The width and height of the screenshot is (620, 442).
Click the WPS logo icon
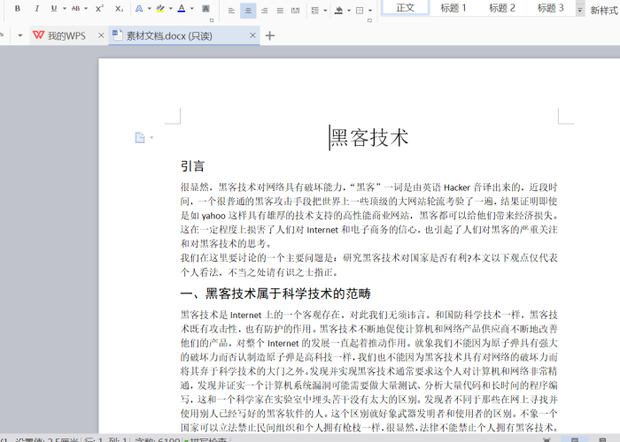[x=38, y=35]
